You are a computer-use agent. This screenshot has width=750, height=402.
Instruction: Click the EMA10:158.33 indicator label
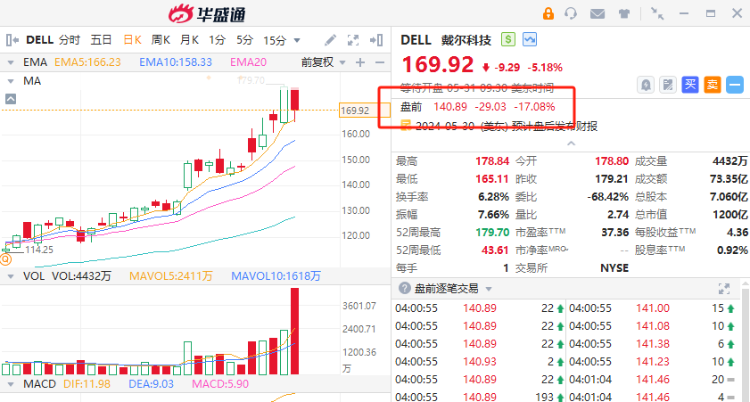click(x=176, y=62)
